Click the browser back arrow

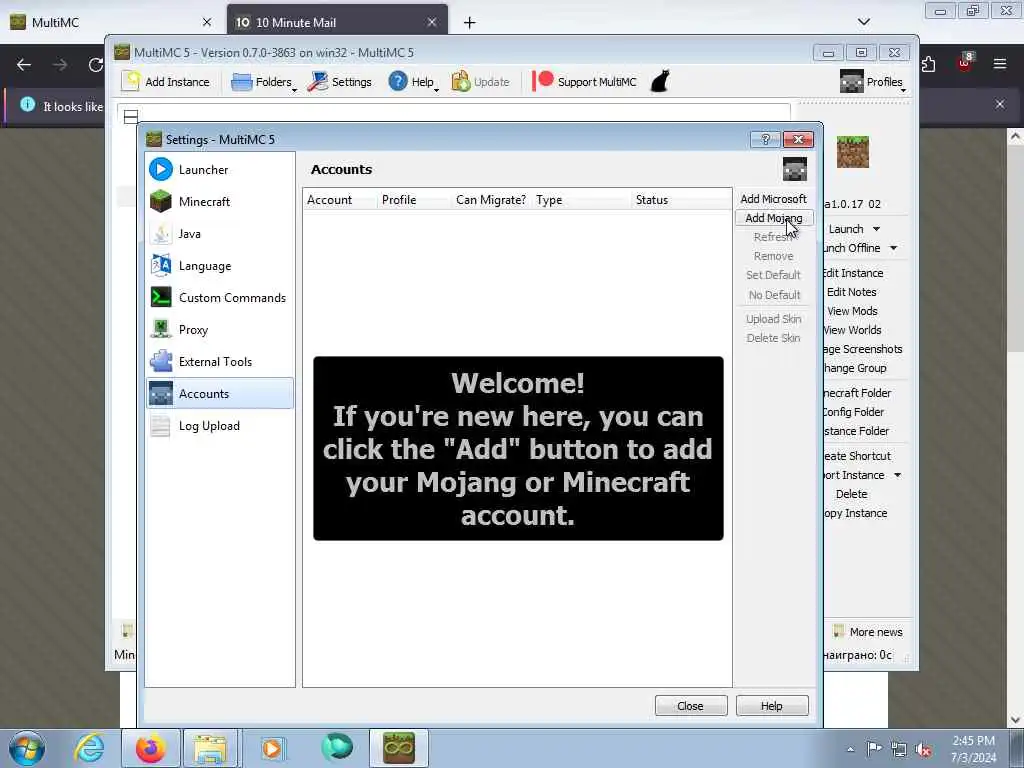24,65
